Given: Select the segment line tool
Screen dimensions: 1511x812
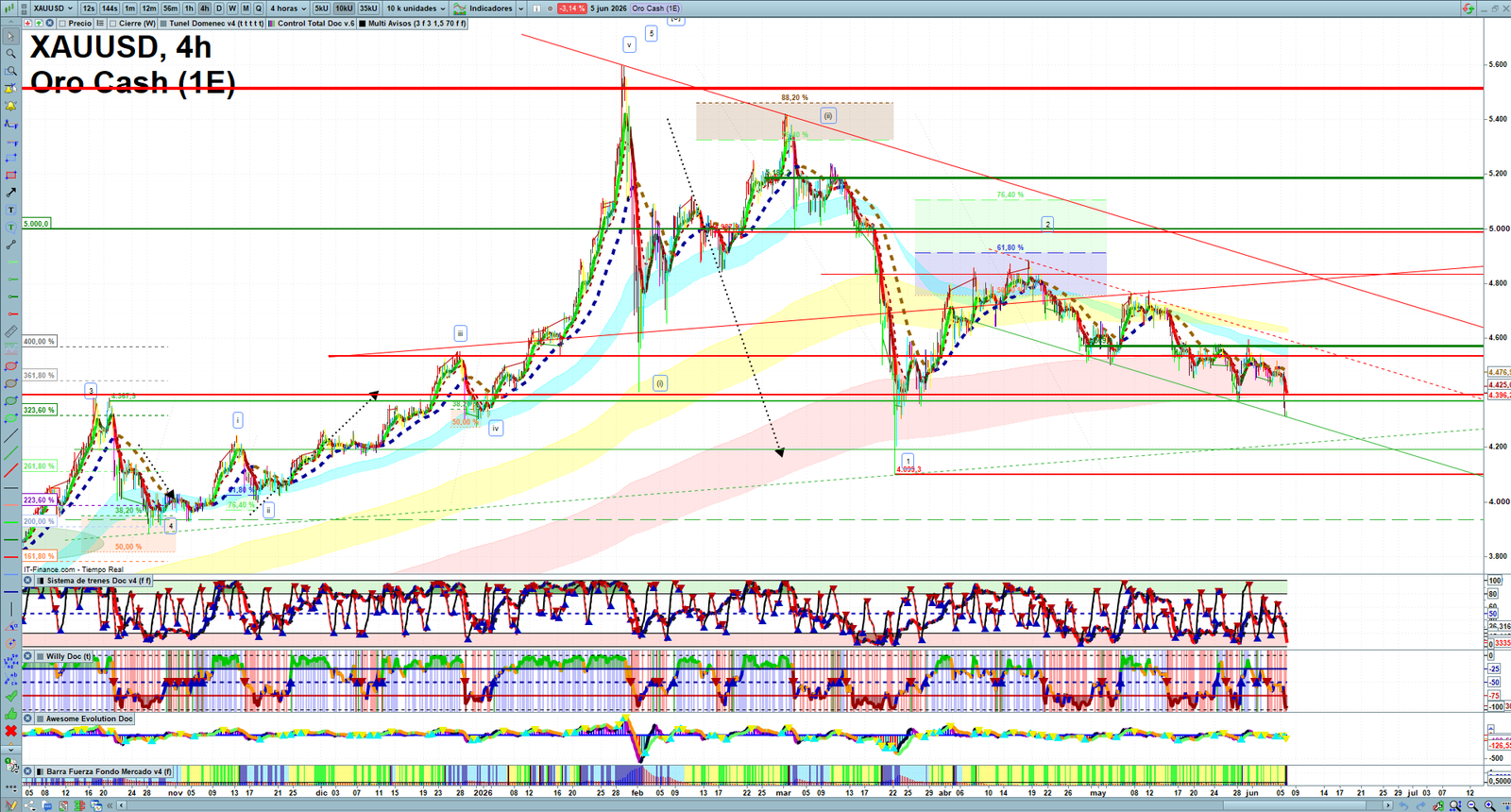Looking at the screenshot, I should (x=11, y=245).
